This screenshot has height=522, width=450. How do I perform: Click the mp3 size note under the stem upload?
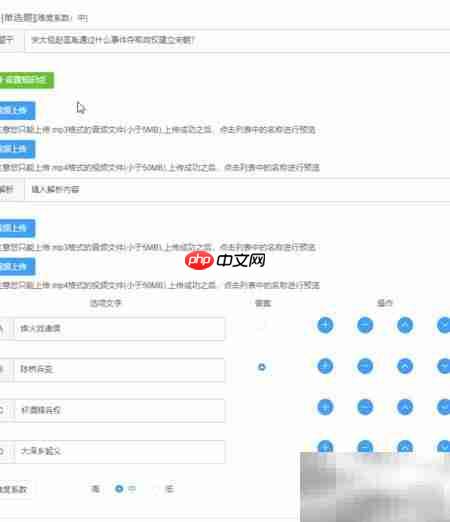click(158, 129)
